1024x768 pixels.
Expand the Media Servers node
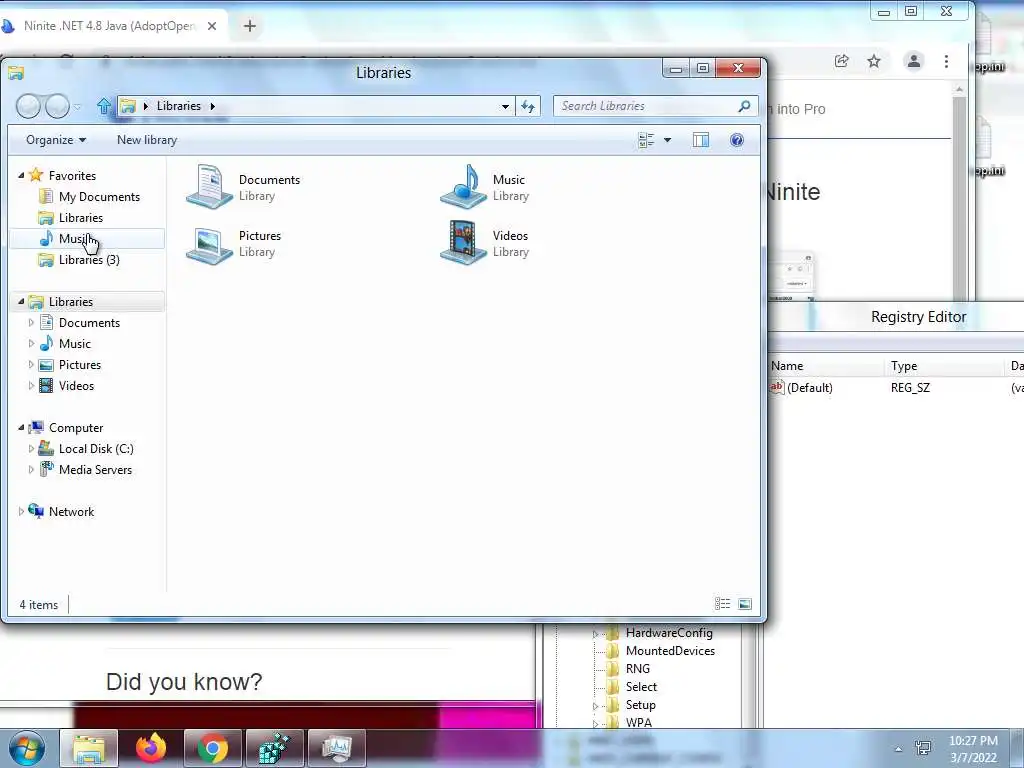(31, 470)
